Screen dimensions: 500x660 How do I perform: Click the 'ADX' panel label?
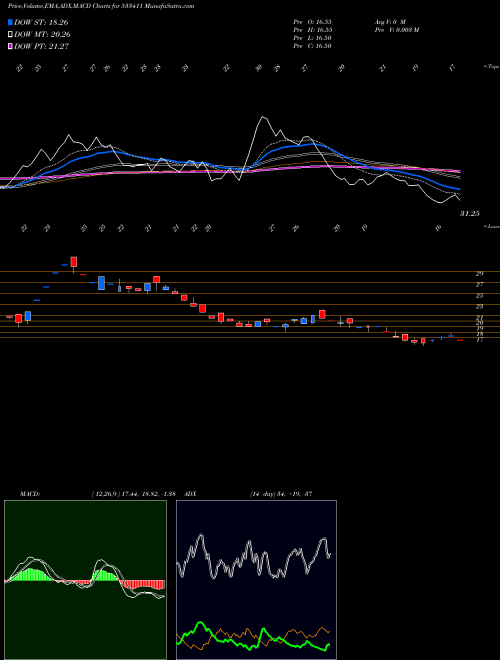coord(191,494)
